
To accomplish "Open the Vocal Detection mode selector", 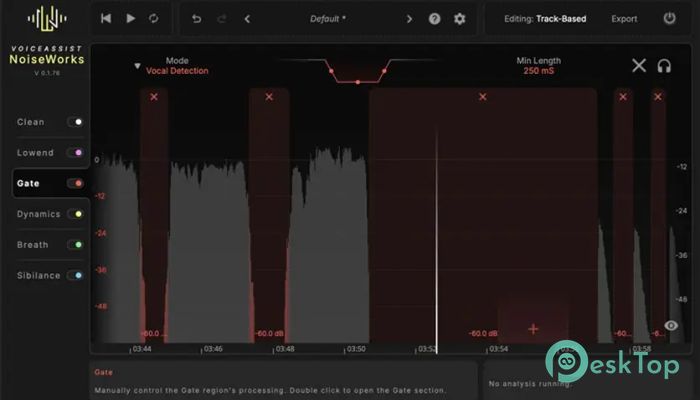I will 177,71.
